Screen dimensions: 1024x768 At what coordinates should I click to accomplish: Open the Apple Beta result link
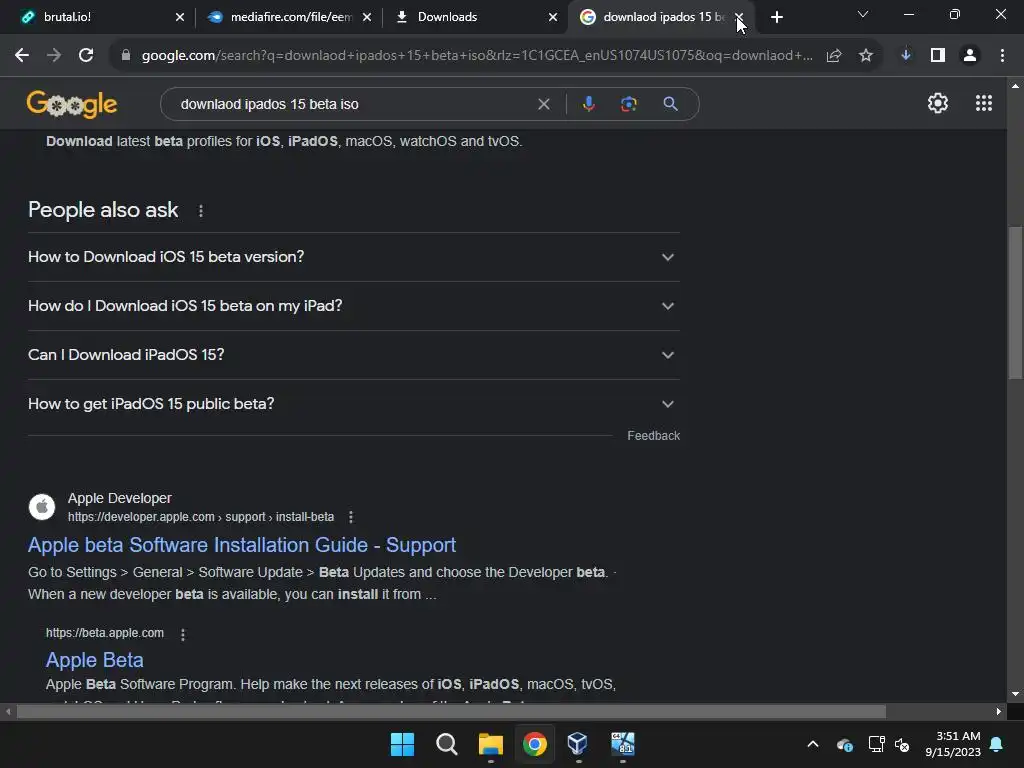(95, 660)
